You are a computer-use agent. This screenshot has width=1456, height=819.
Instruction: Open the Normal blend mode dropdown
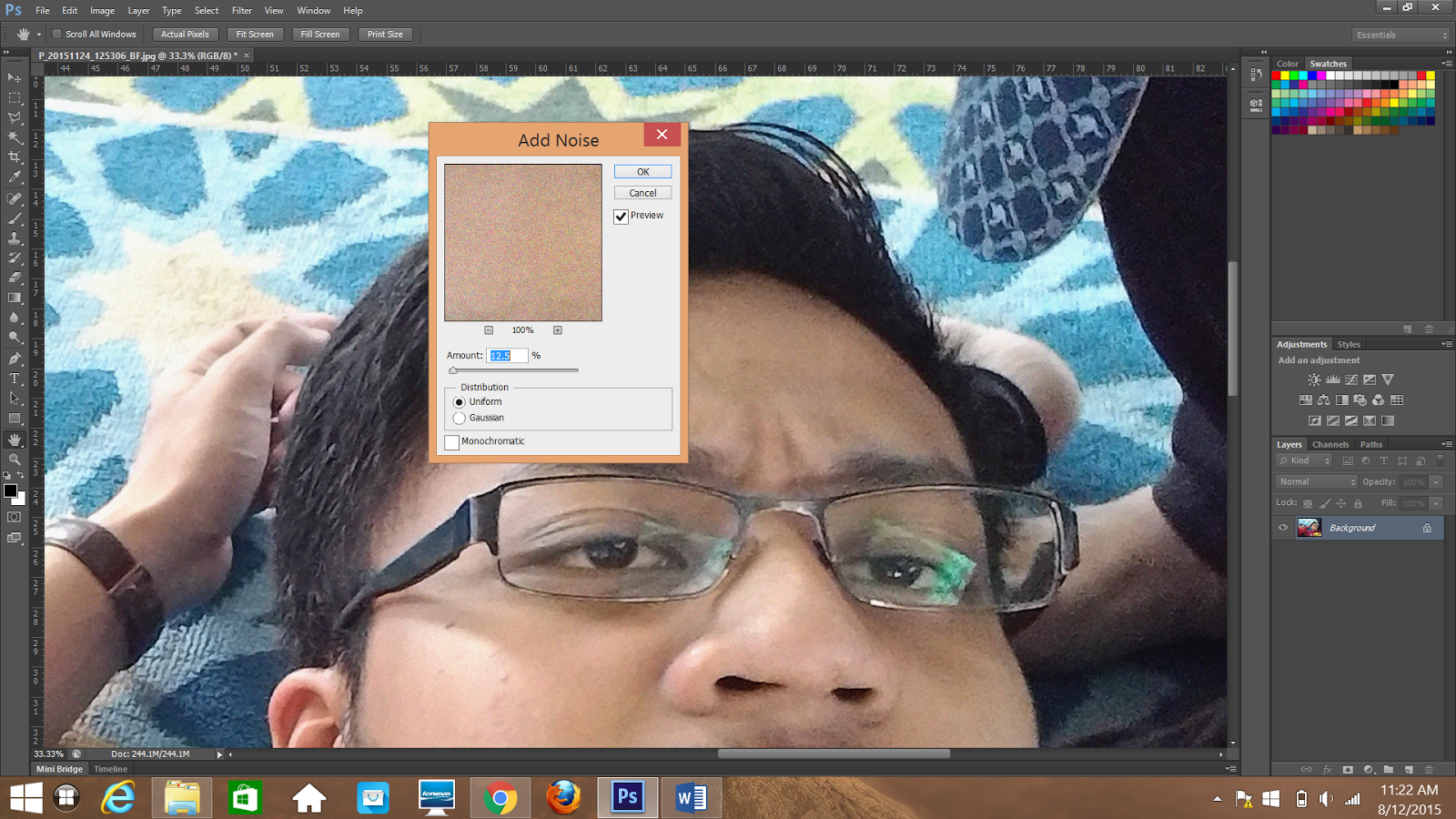tap(1316, 482)
